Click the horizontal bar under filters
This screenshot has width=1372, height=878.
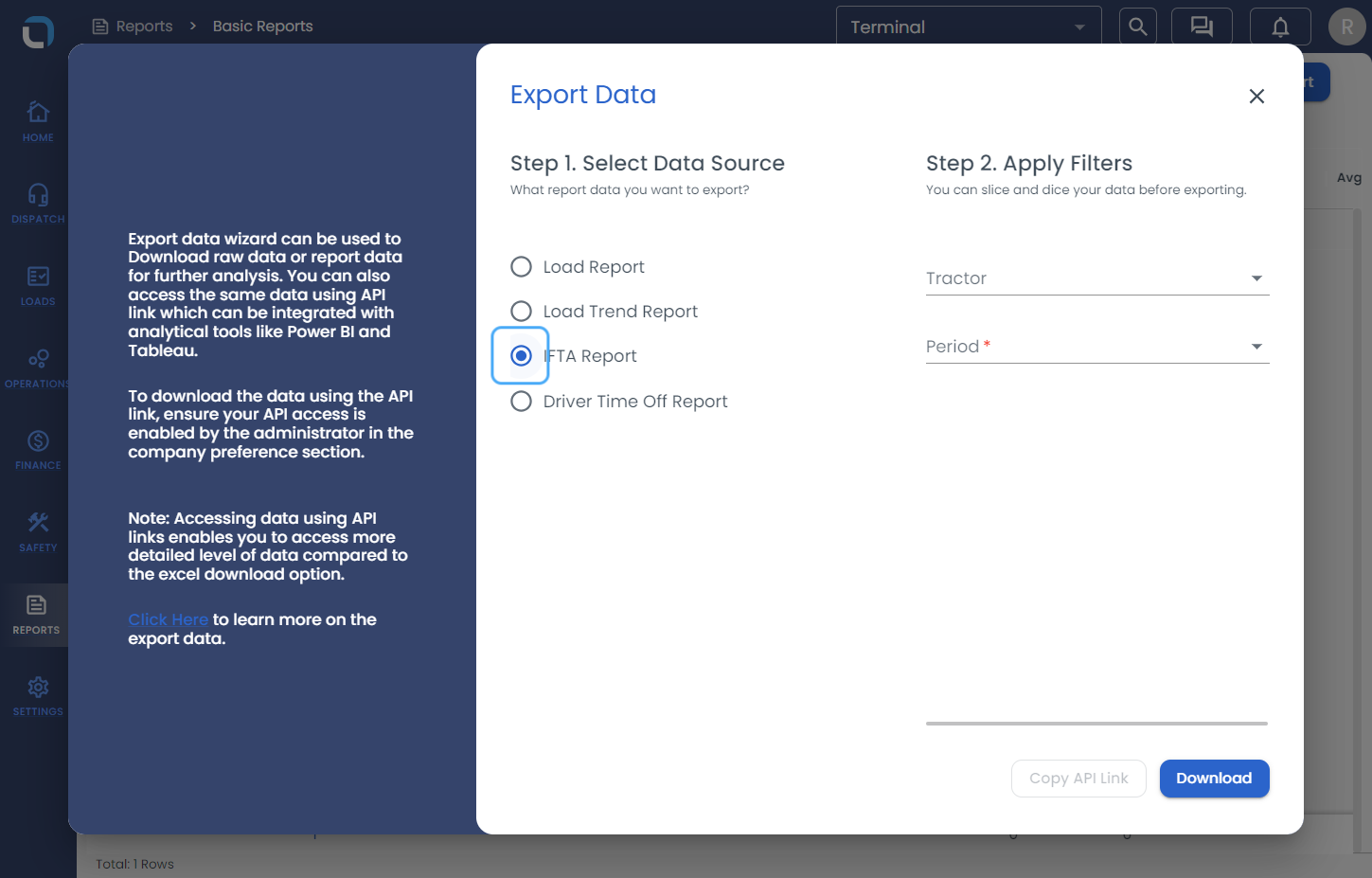(1096, 724)
